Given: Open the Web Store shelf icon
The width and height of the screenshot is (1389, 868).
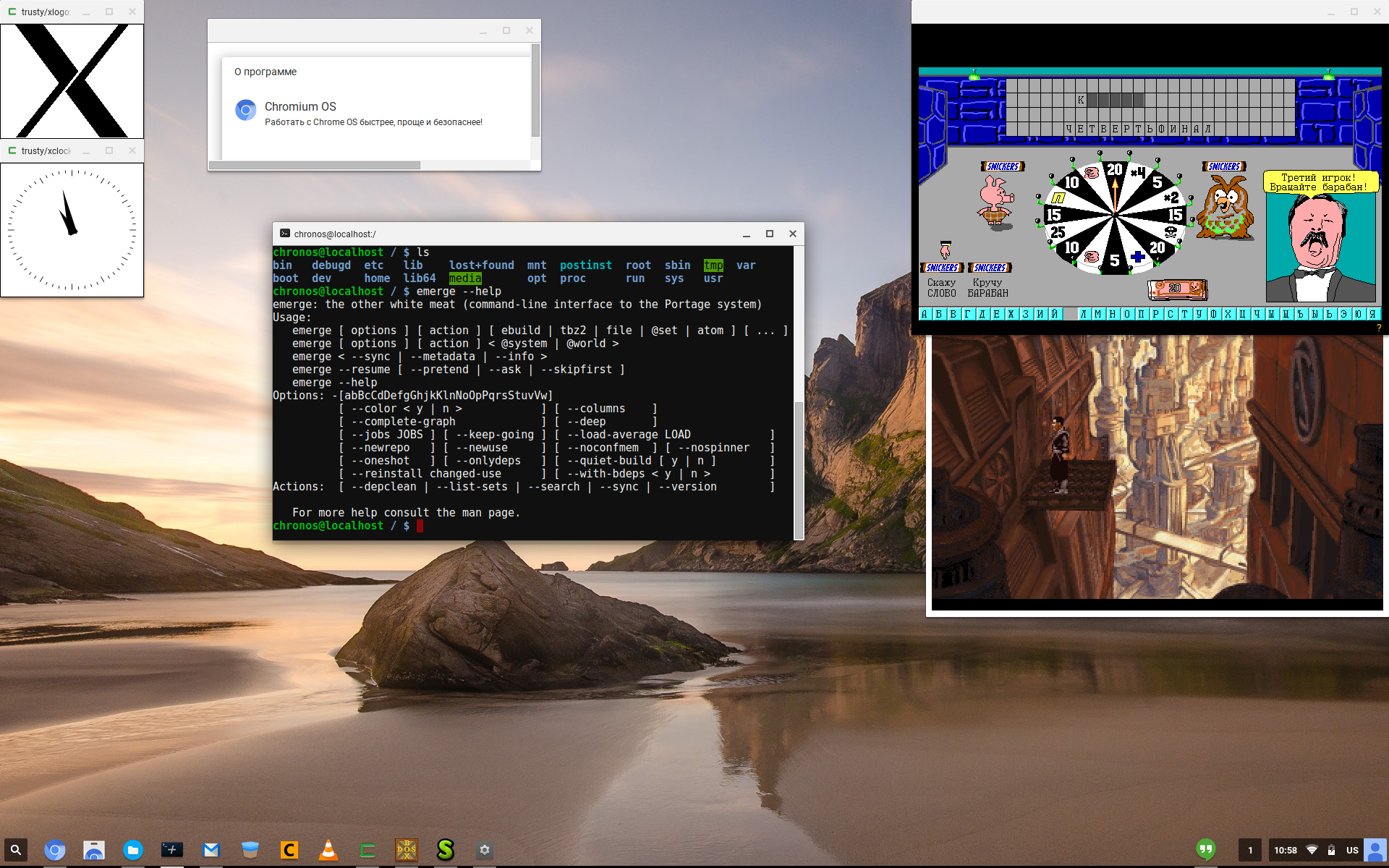Looking at the screenshot, I should (94, 850).
